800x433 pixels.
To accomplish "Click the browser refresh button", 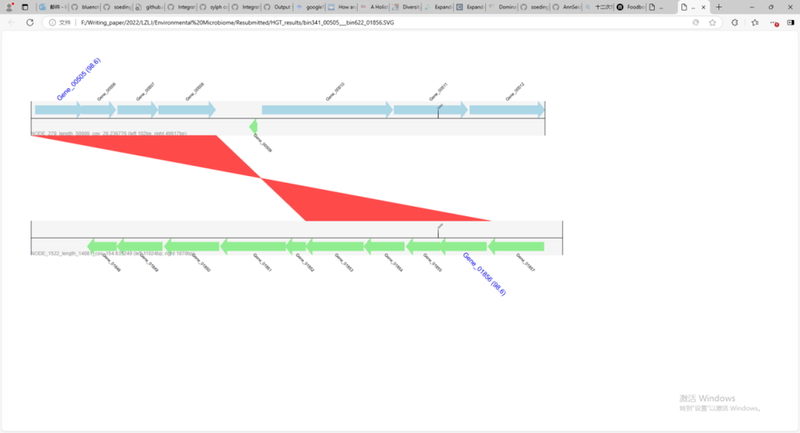I will click(30, 21).
